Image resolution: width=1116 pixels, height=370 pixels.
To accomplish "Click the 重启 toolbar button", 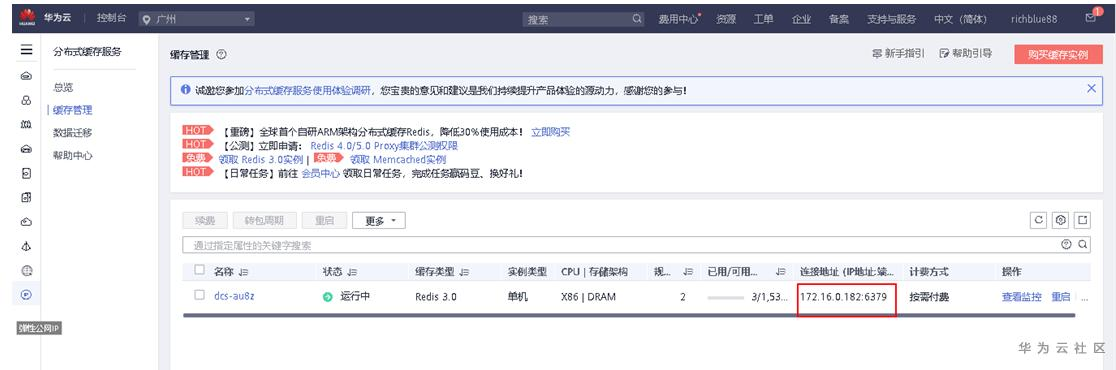I will coord(324,221).
